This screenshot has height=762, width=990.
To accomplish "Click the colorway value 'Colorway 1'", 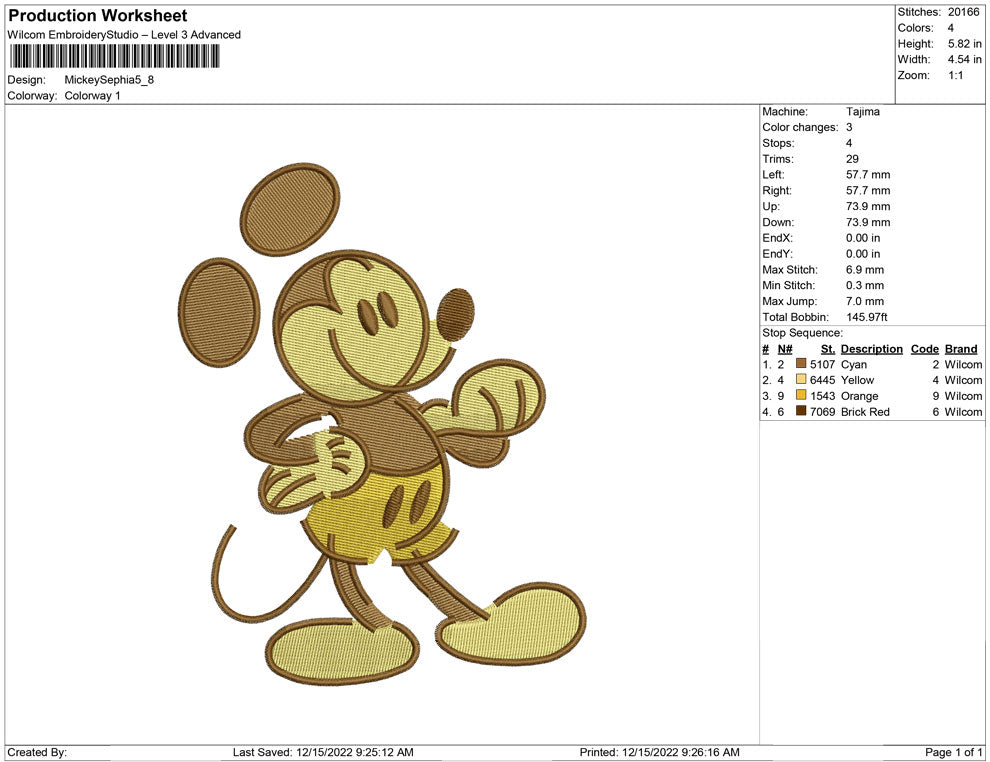I will click(x=92, y=96).
